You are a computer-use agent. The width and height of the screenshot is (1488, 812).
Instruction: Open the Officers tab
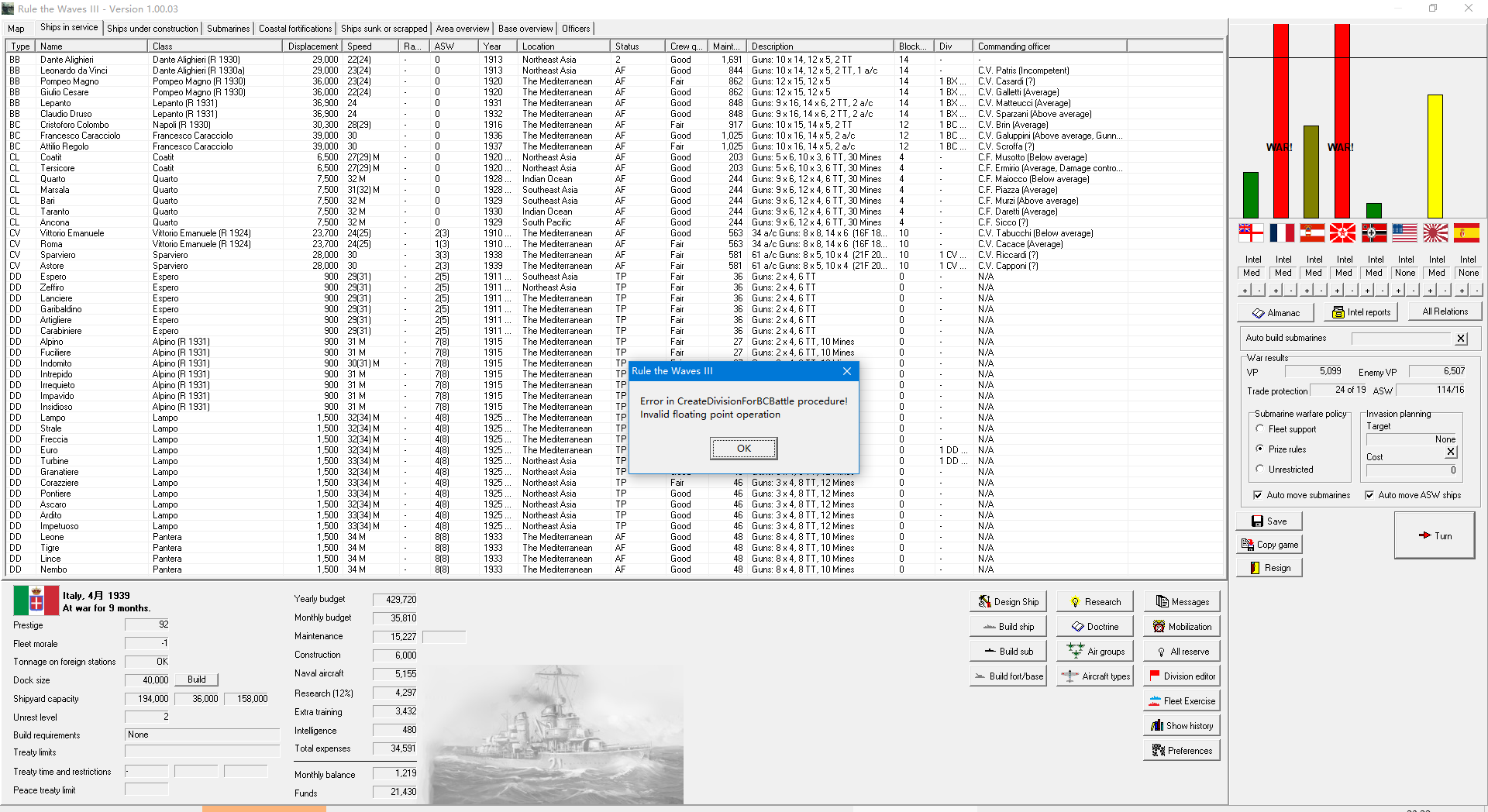(x=576, y=29)
